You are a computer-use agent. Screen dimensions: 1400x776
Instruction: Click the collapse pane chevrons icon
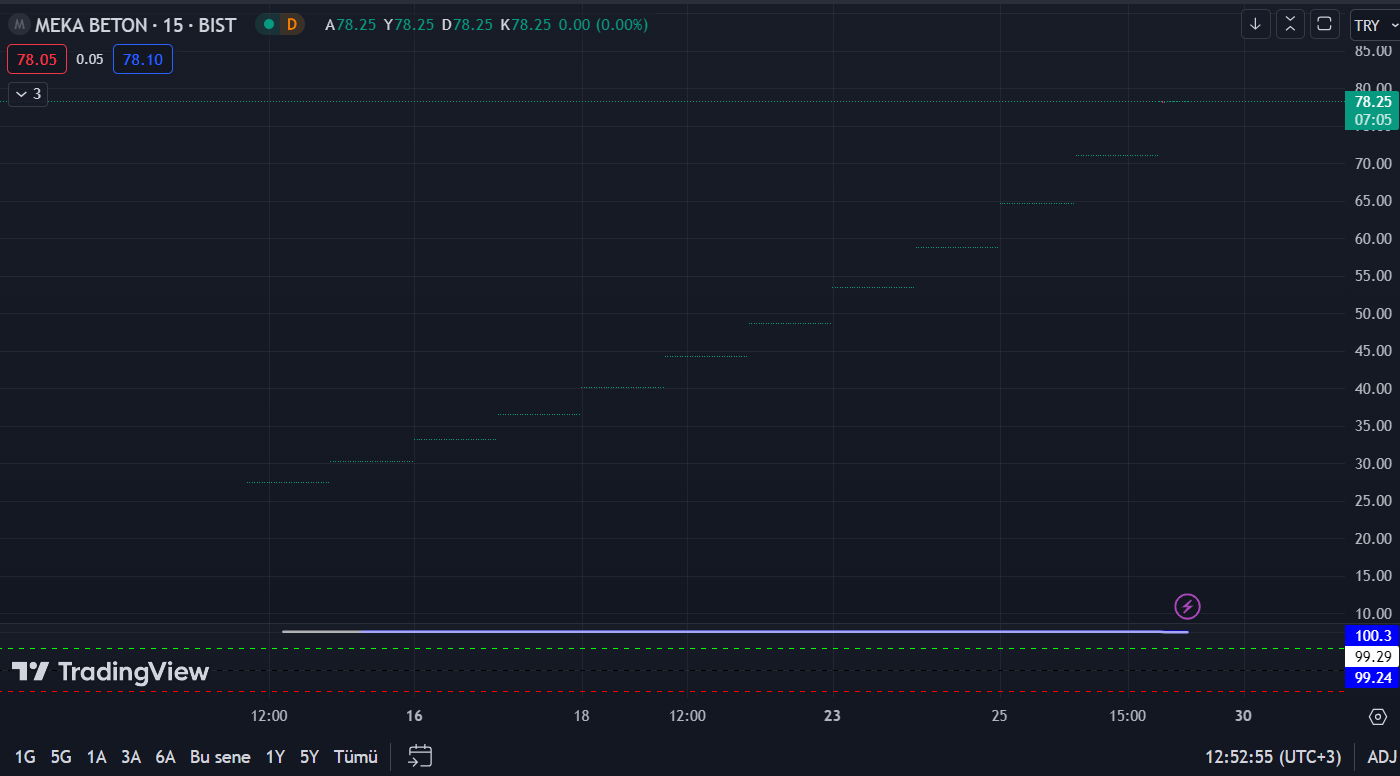click(x=1290, y=24)
